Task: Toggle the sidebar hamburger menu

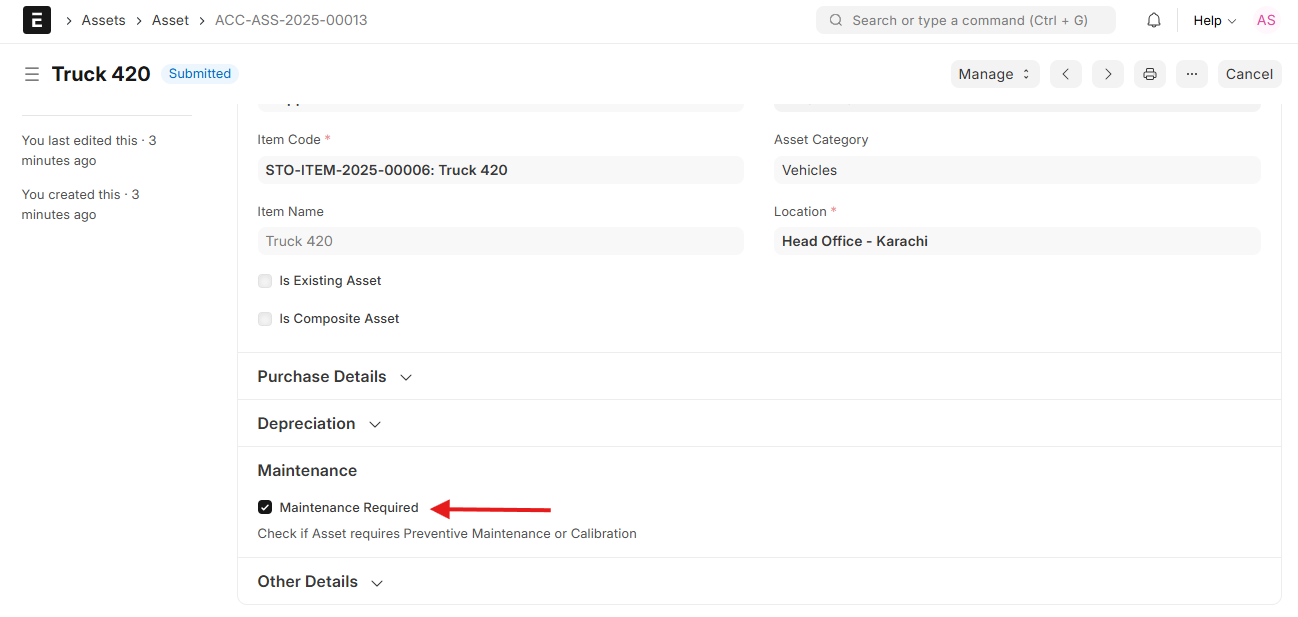Action: click(x=32, y=74)
